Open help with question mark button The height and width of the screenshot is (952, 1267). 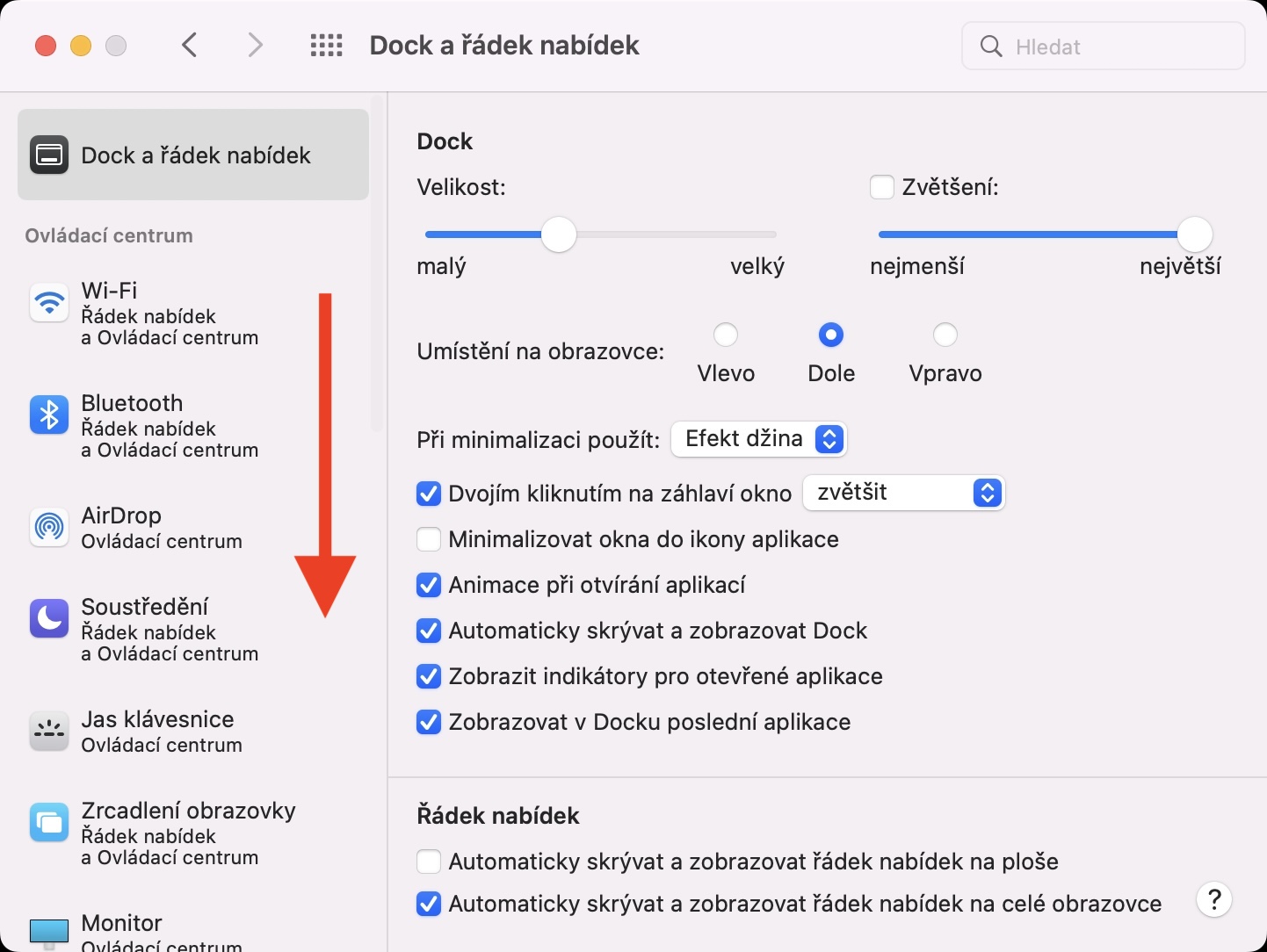click(1213, 899)
